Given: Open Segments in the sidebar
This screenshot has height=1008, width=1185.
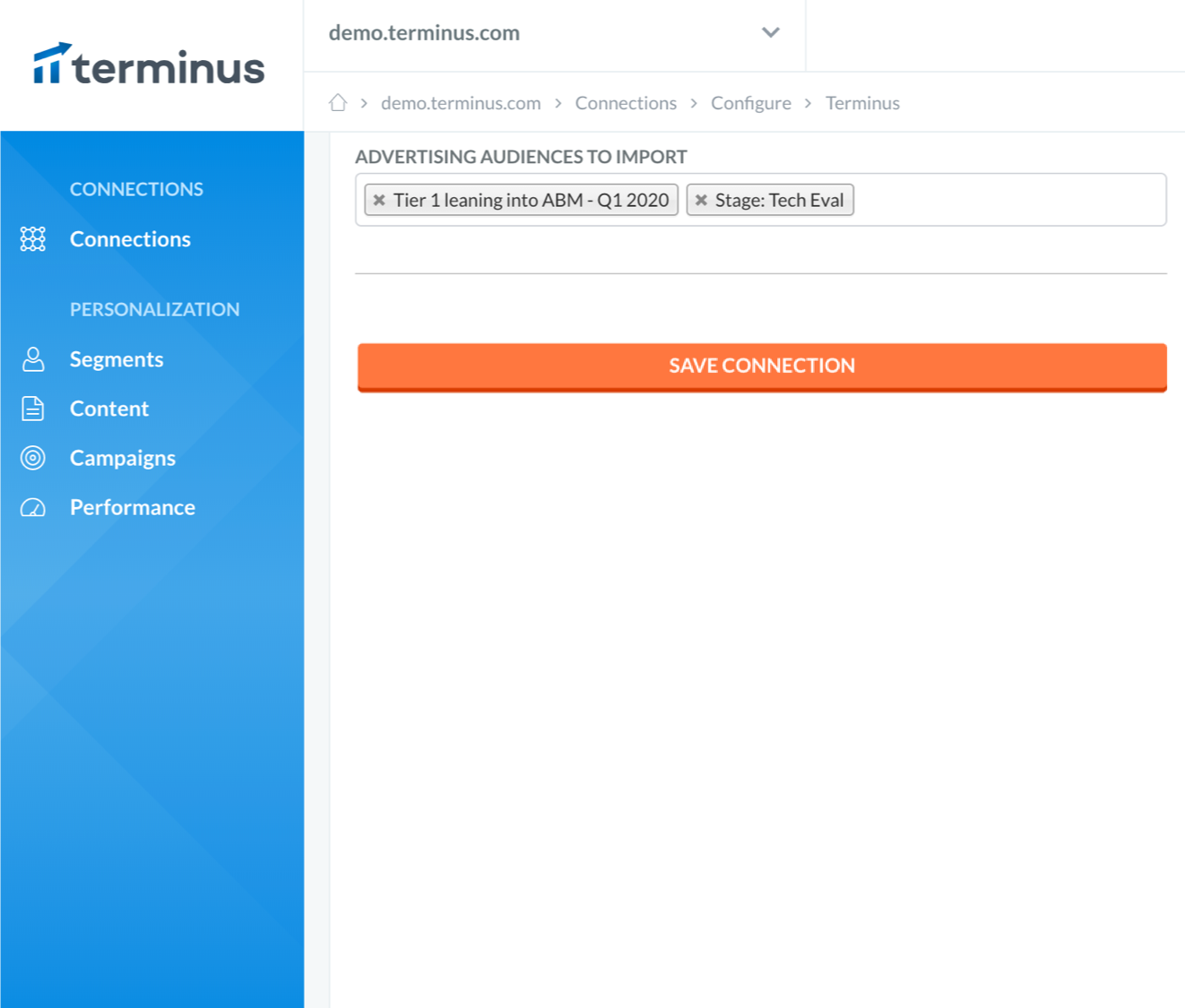Looking at the screenshot, I should [117, 359].
